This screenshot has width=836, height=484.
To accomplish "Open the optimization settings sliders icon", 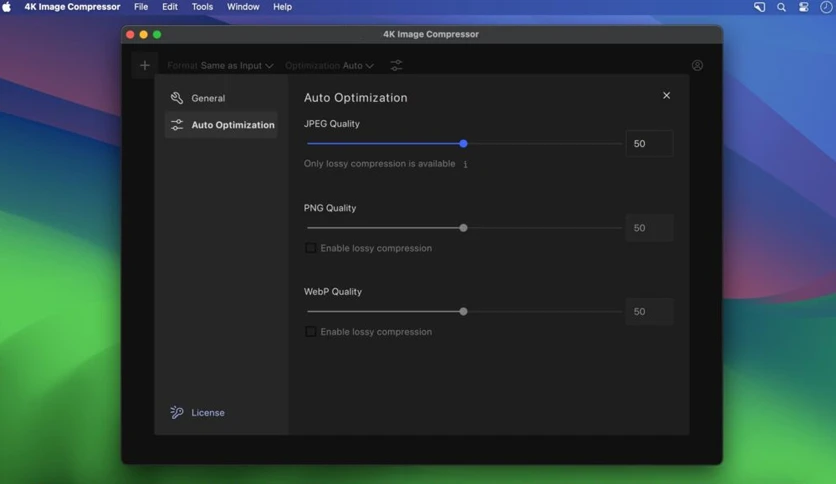I will [x=396, y=66].
